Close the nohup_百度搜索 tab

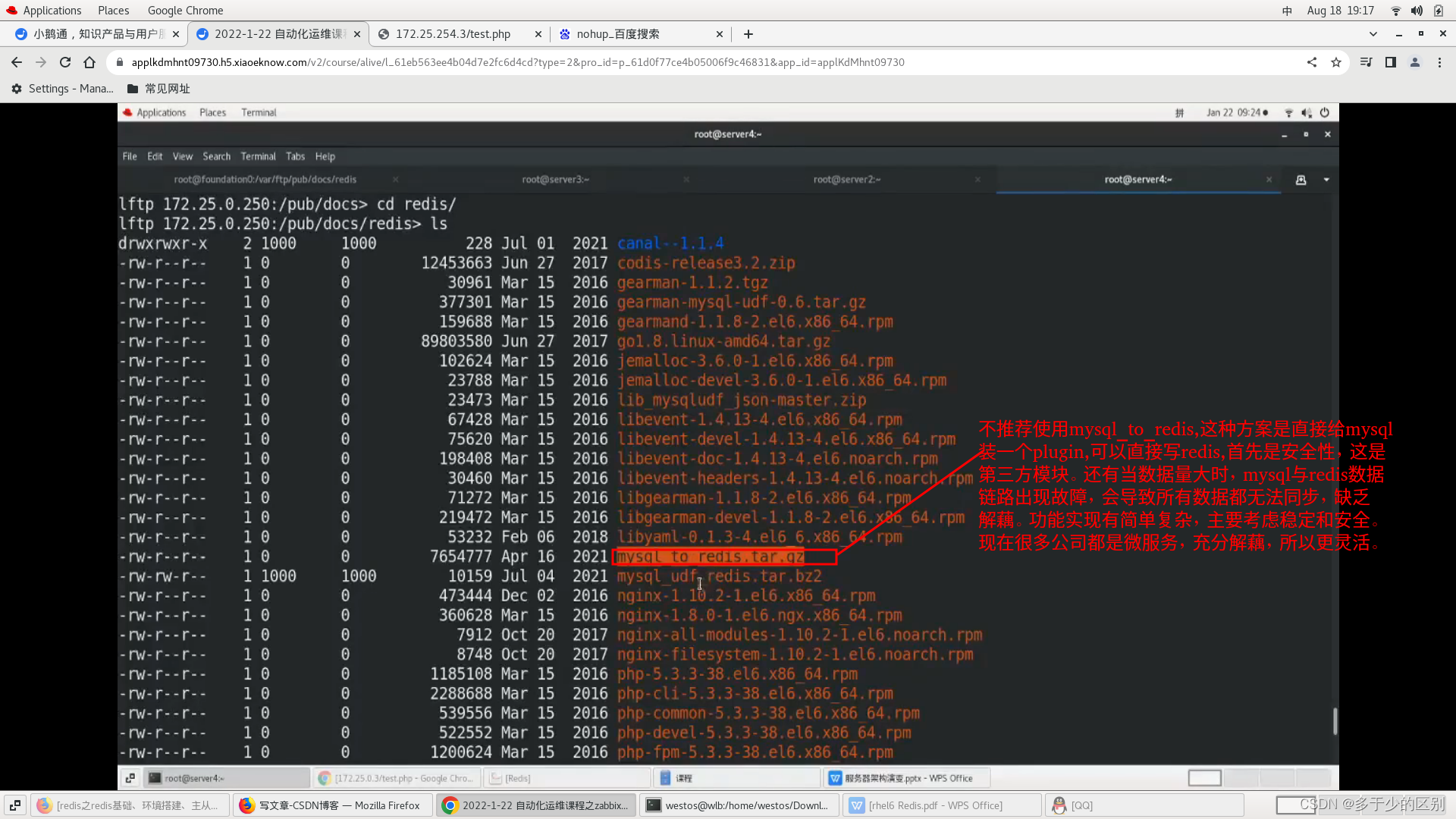[x=720, y=34]
